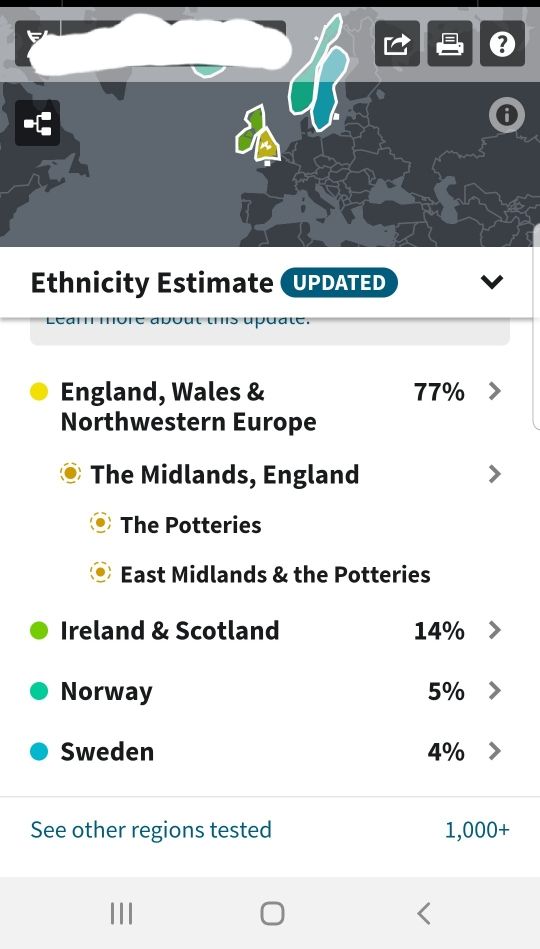Tap the 1,000+ regions count

477,830
